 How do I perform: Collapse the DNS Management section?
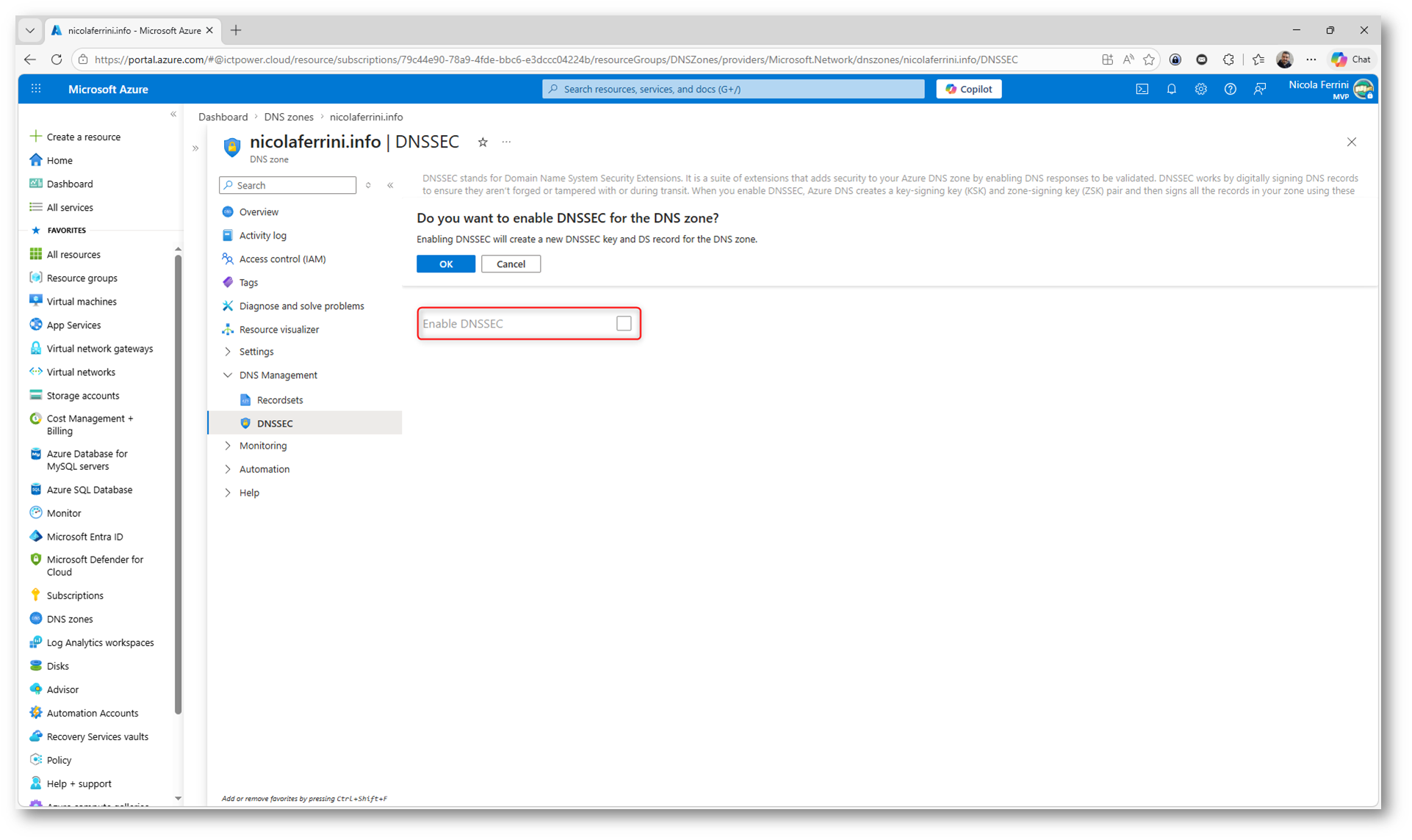pos(228,375)
